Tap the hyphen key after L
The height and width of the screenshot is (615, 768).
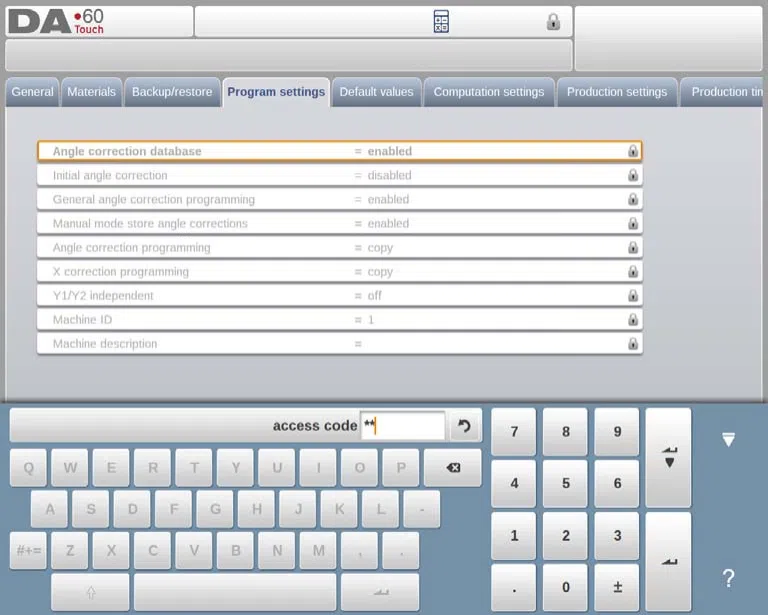(x=422, y=509)
